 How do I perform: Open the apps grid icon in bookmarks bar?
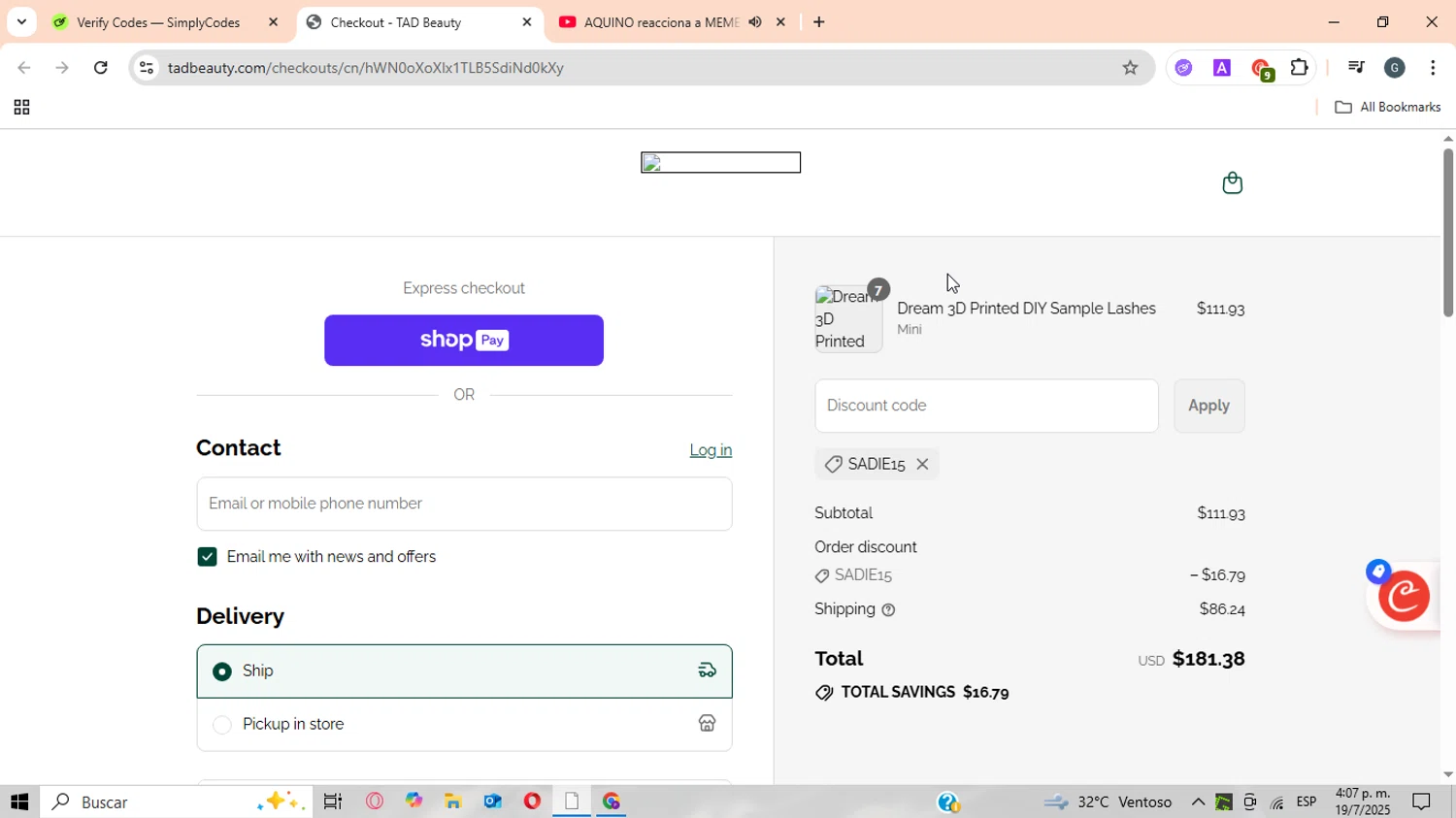21,108
